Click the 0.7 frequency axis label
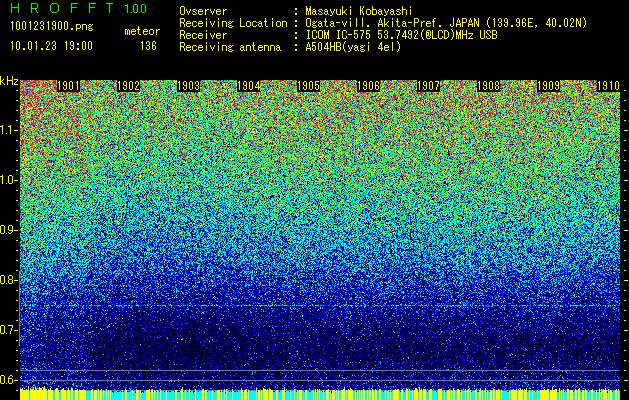 point(8,330)
